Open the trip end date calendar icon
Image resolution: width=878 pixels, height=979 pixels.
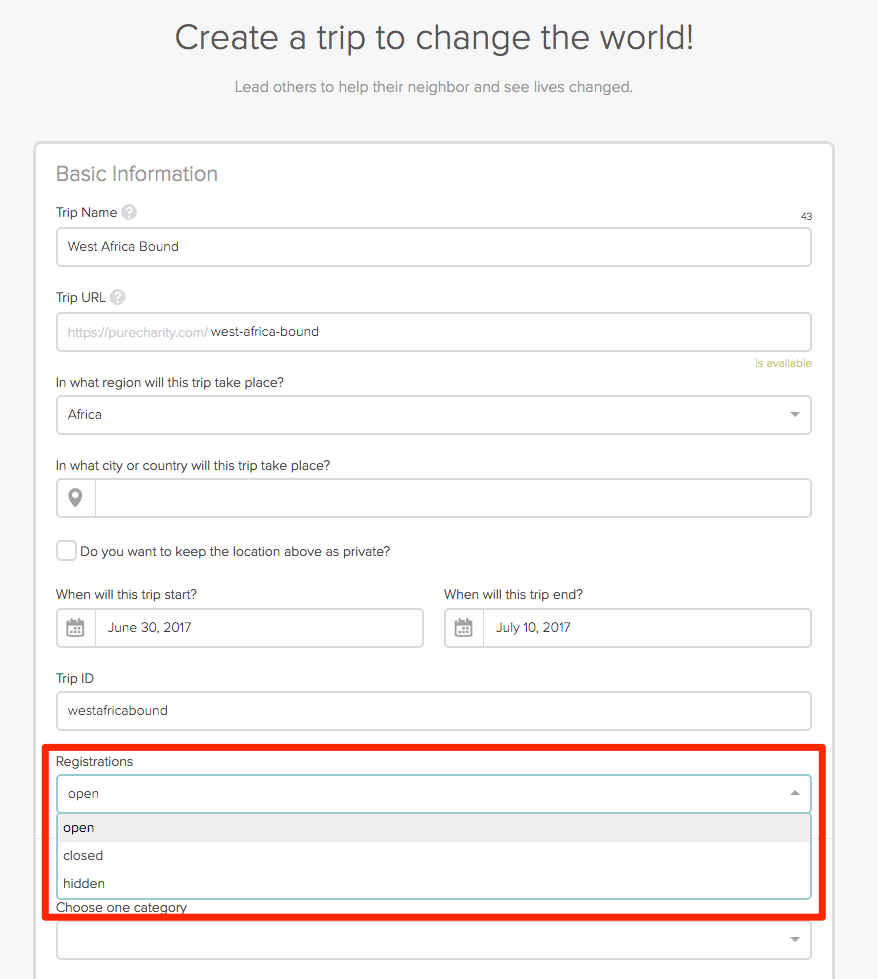pyautogui.click(x=464, y=628)
